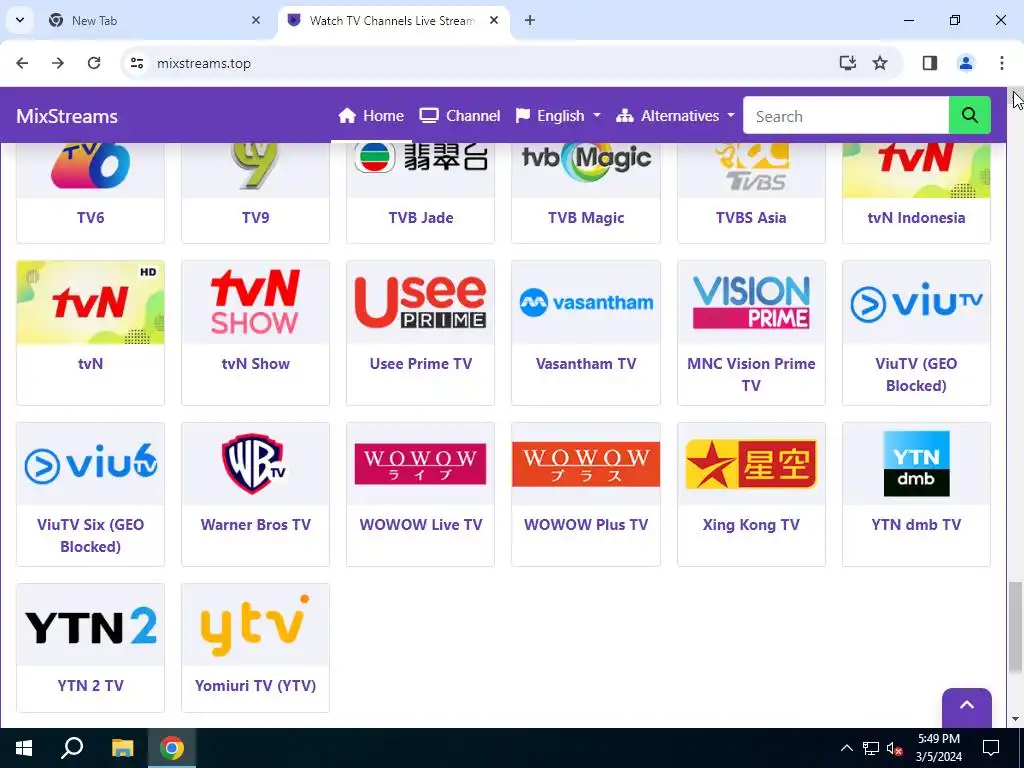
Task: Open the MNC Vision Prime TV link
Action: click(751, 374)
